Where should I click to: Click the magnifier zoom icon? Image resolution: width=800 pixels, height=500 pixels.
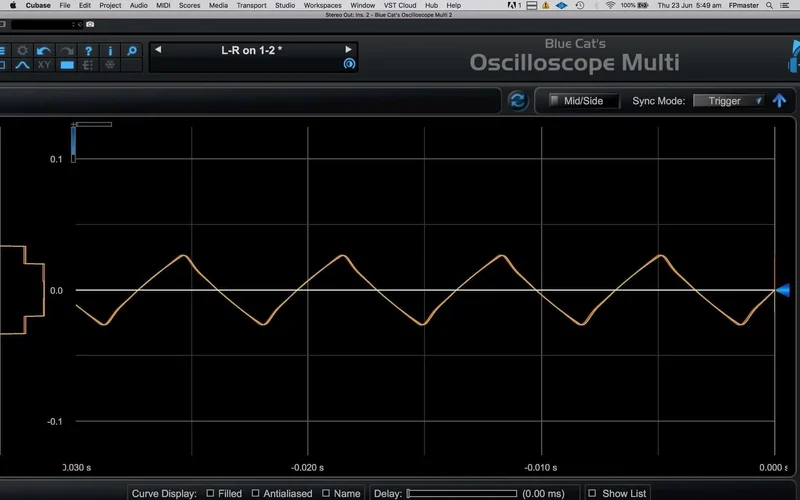(x=131, y=50)
